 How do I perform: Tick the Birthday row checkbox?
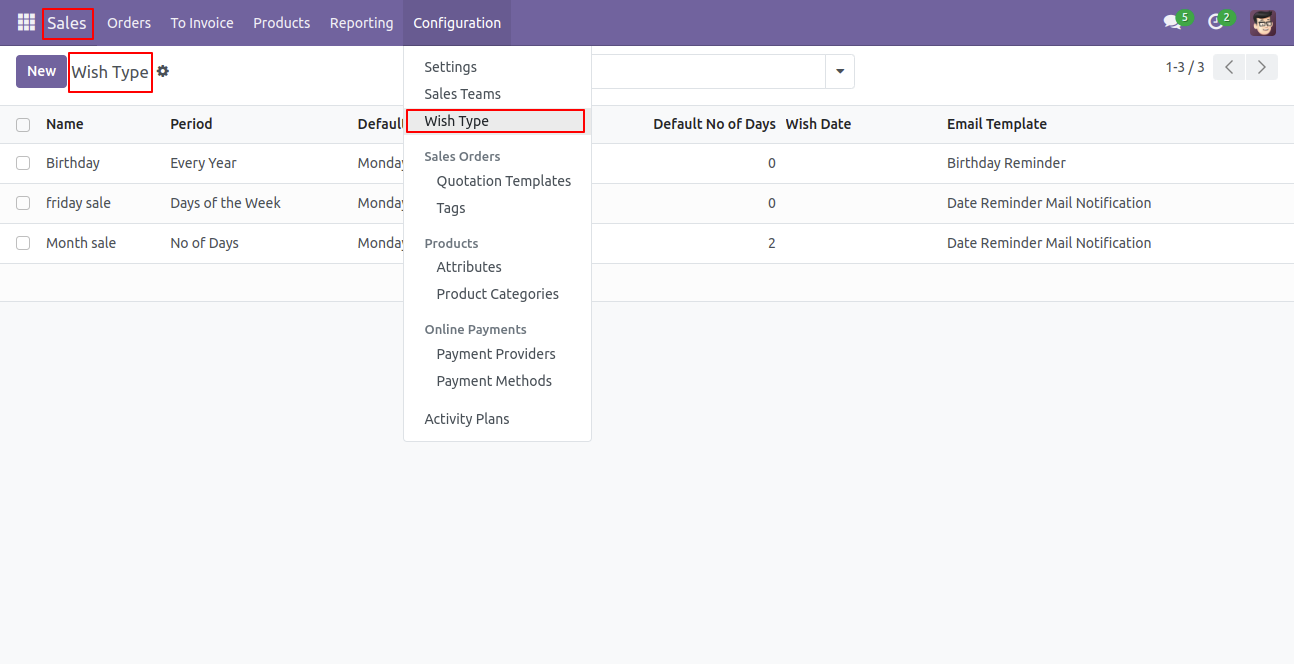pyautogui.click(x=23, y=163)
